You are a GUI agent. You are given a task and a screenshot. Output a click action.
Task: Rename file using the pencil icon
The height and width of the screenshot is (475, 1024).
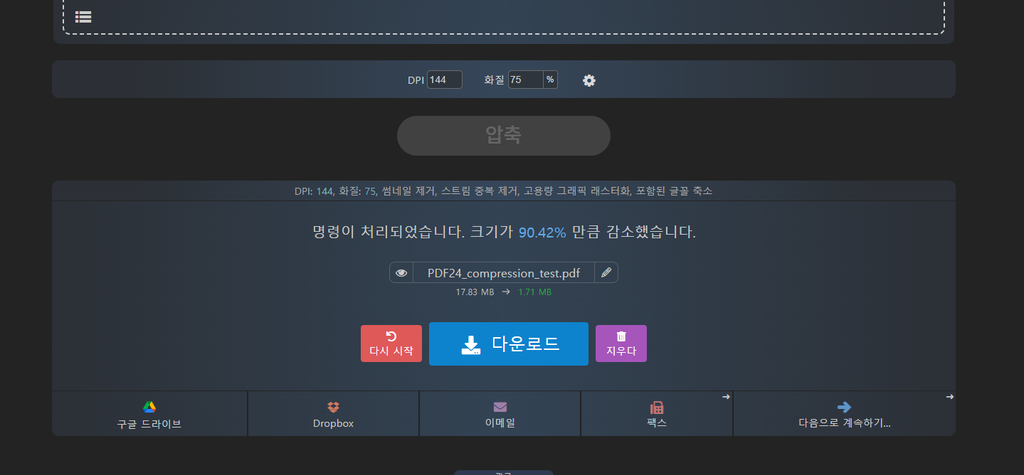coord(606,272)
